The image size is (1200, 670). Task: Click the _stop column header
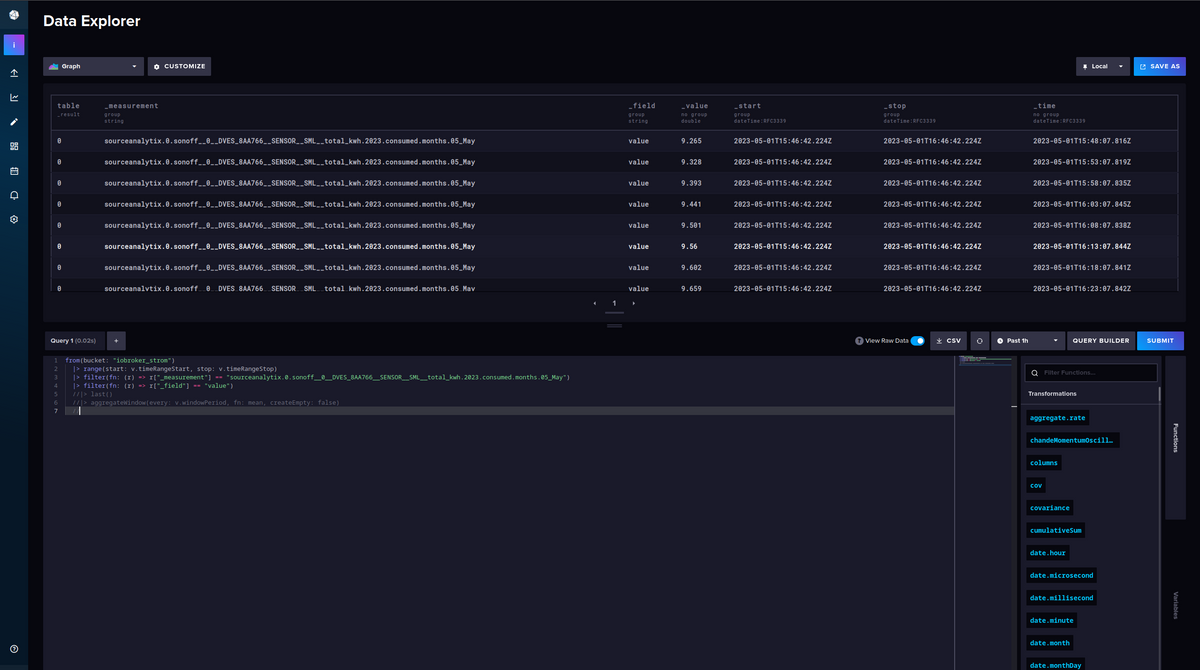pyautogui.click(x=895, y=106)
